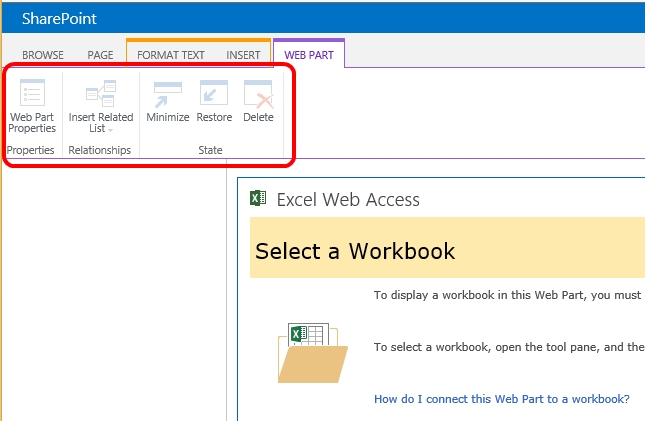Click the SharePoint title in header
This screenshot has height=421, width=645.
[x=59, y=19]
